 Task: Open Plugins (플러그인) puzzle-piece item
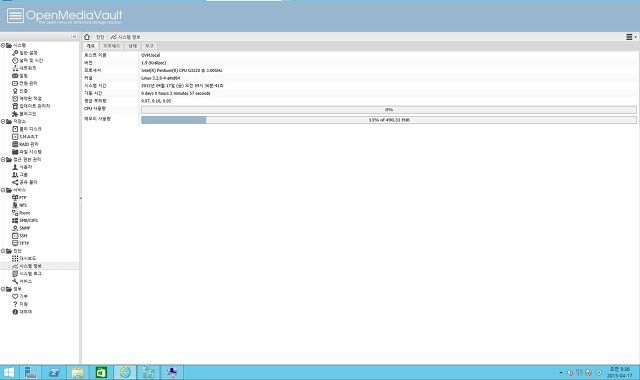24,114
